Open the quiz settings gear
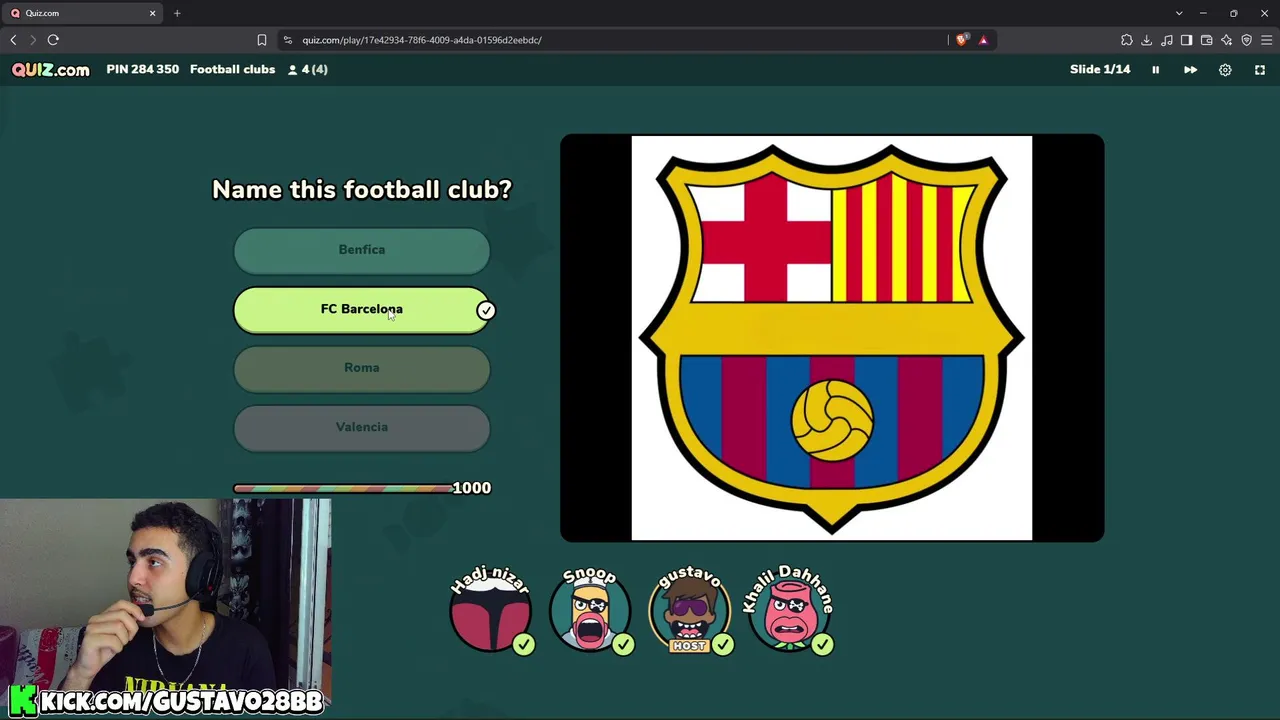The width and height of the screenshot is (1280, 720). (1225, 70)
